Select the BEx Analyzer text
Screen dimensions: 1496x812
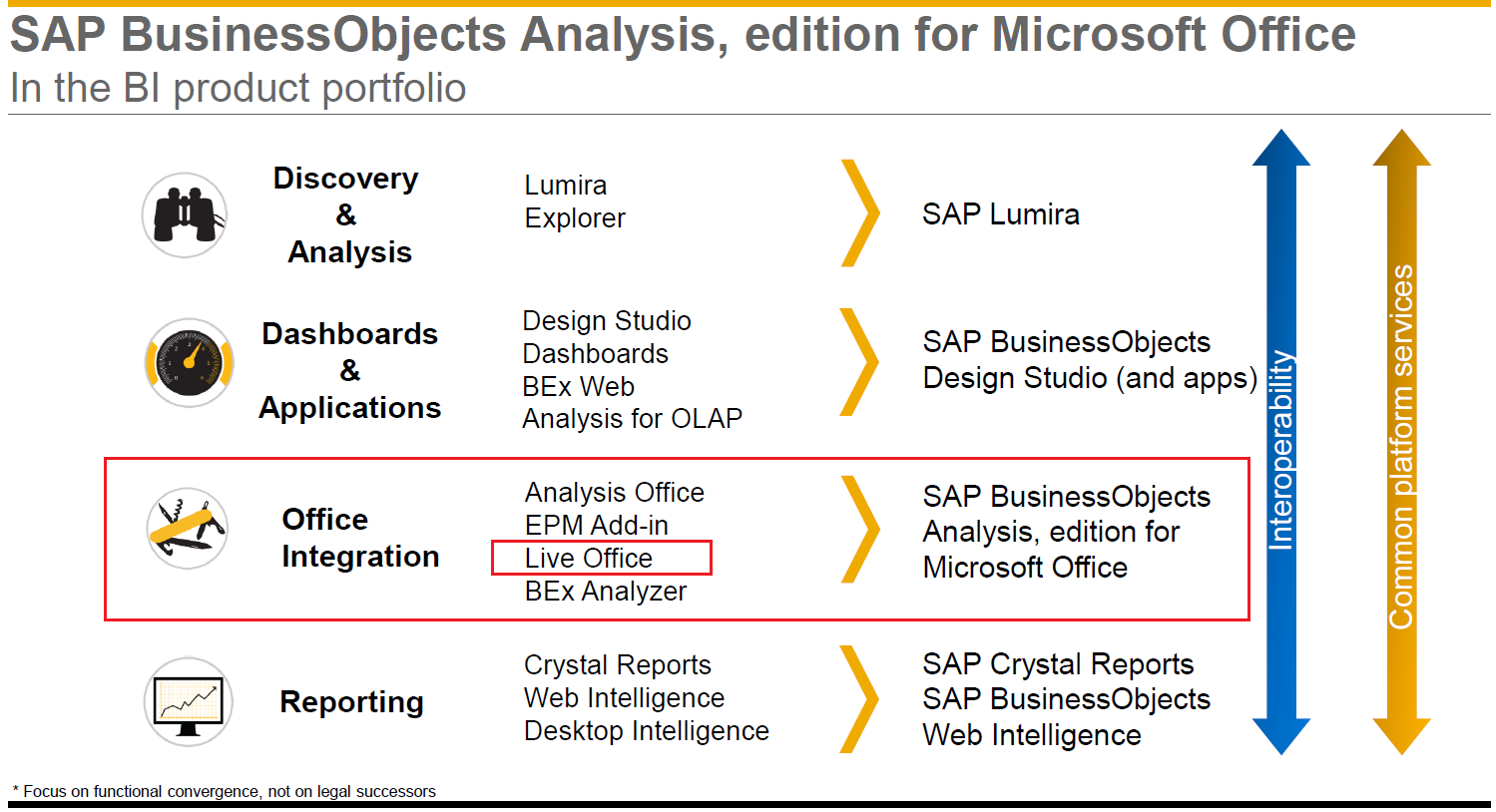click(606, 592)
